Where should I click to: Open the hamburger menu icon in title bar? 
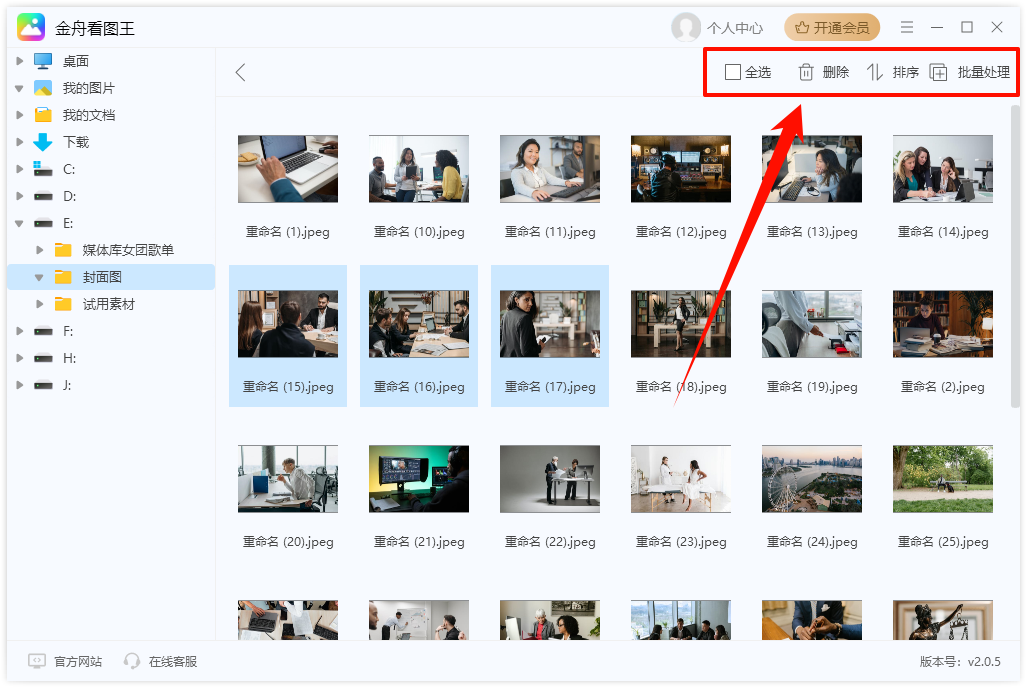906,27
